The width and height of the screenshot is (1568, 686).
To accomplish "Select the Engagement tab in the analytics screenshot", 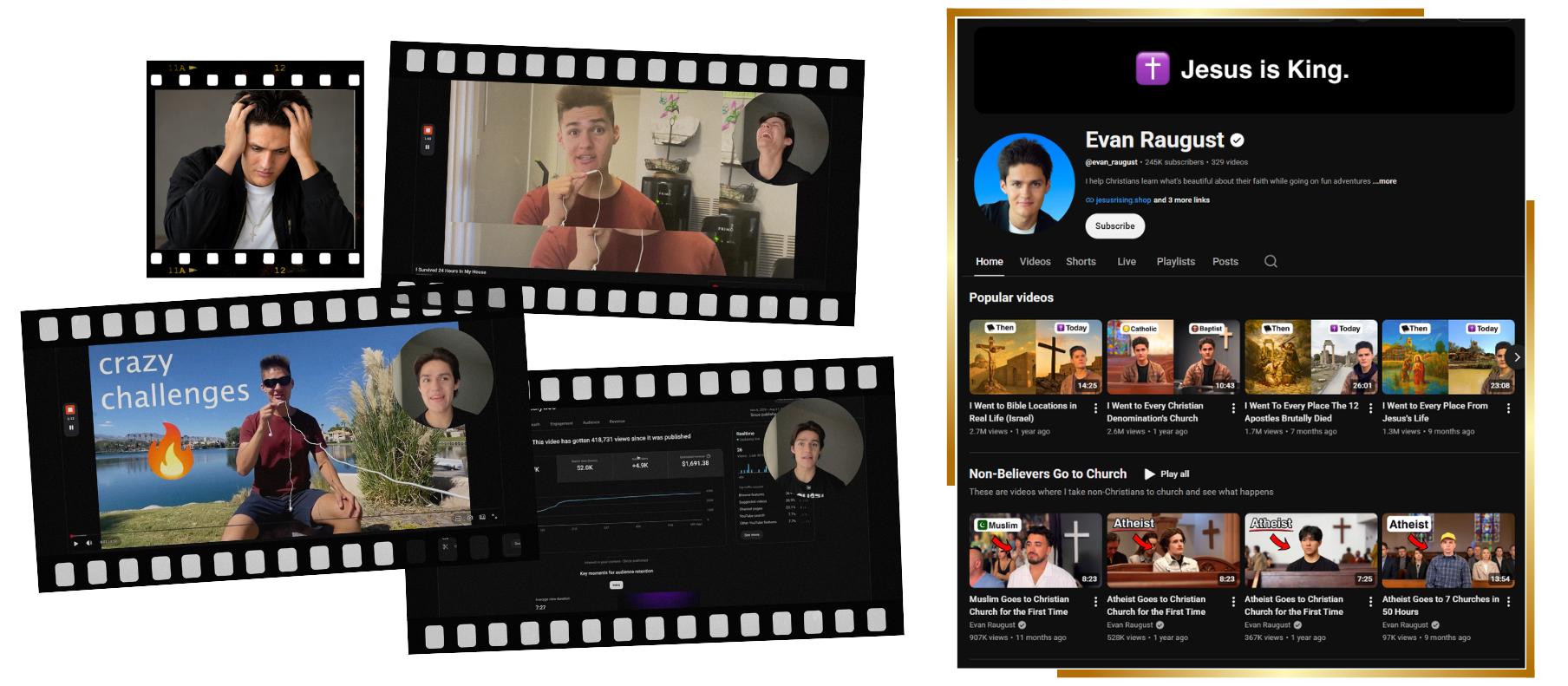I will click(x=561, y=423).
